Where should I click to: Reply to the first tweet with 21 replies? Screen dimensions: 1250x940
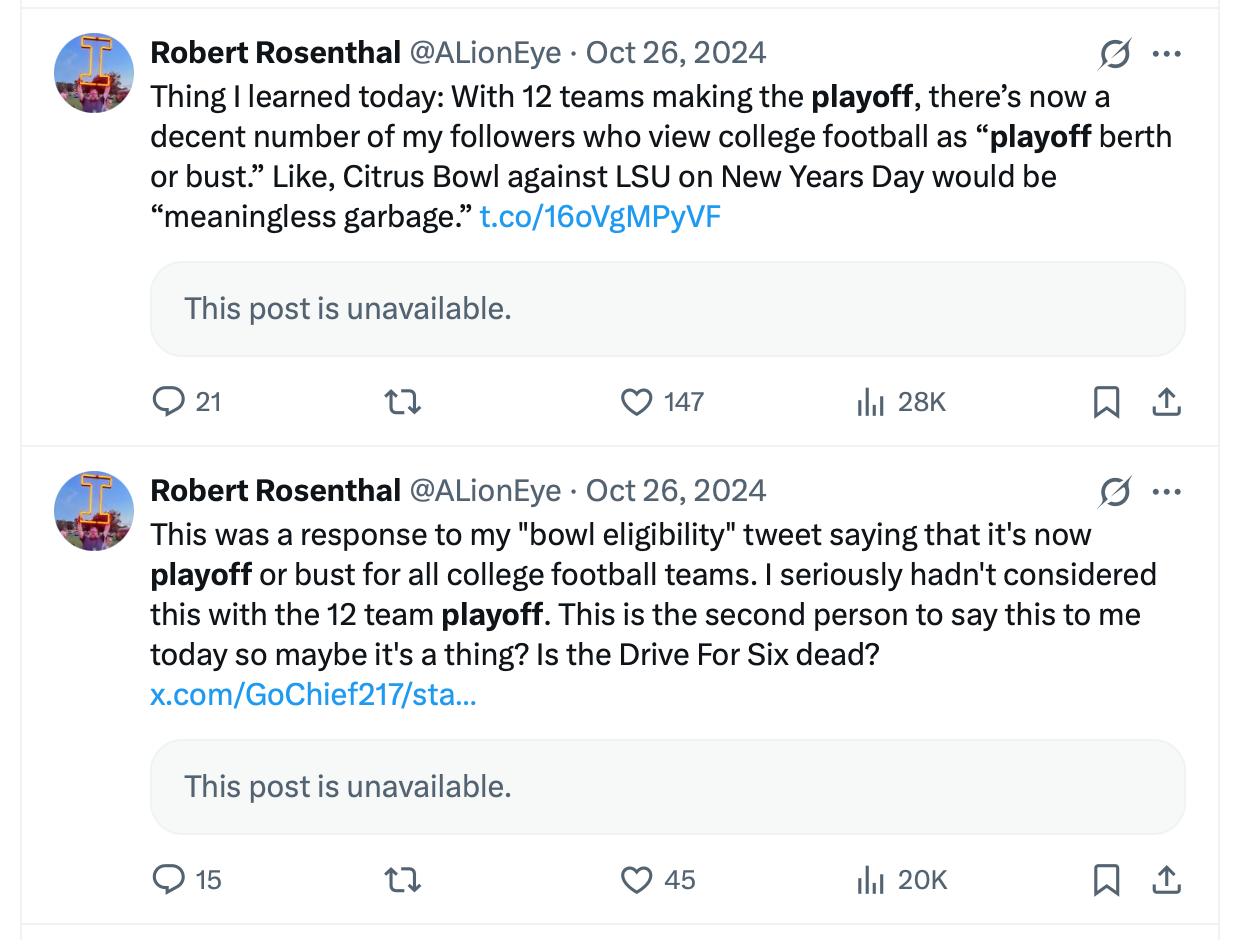point(169,402)
